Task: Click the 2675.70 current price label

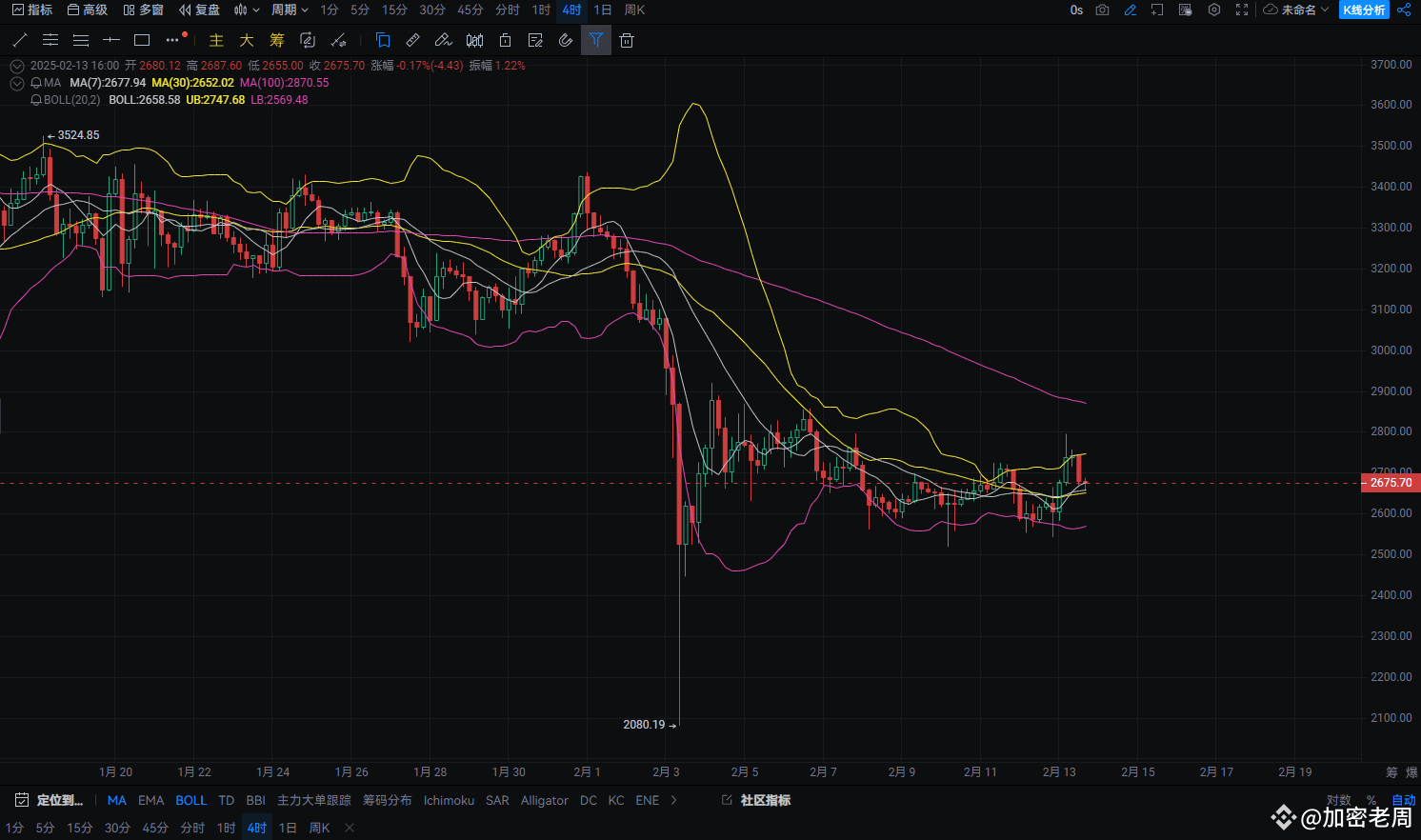Action: (x=1391, y=483)
